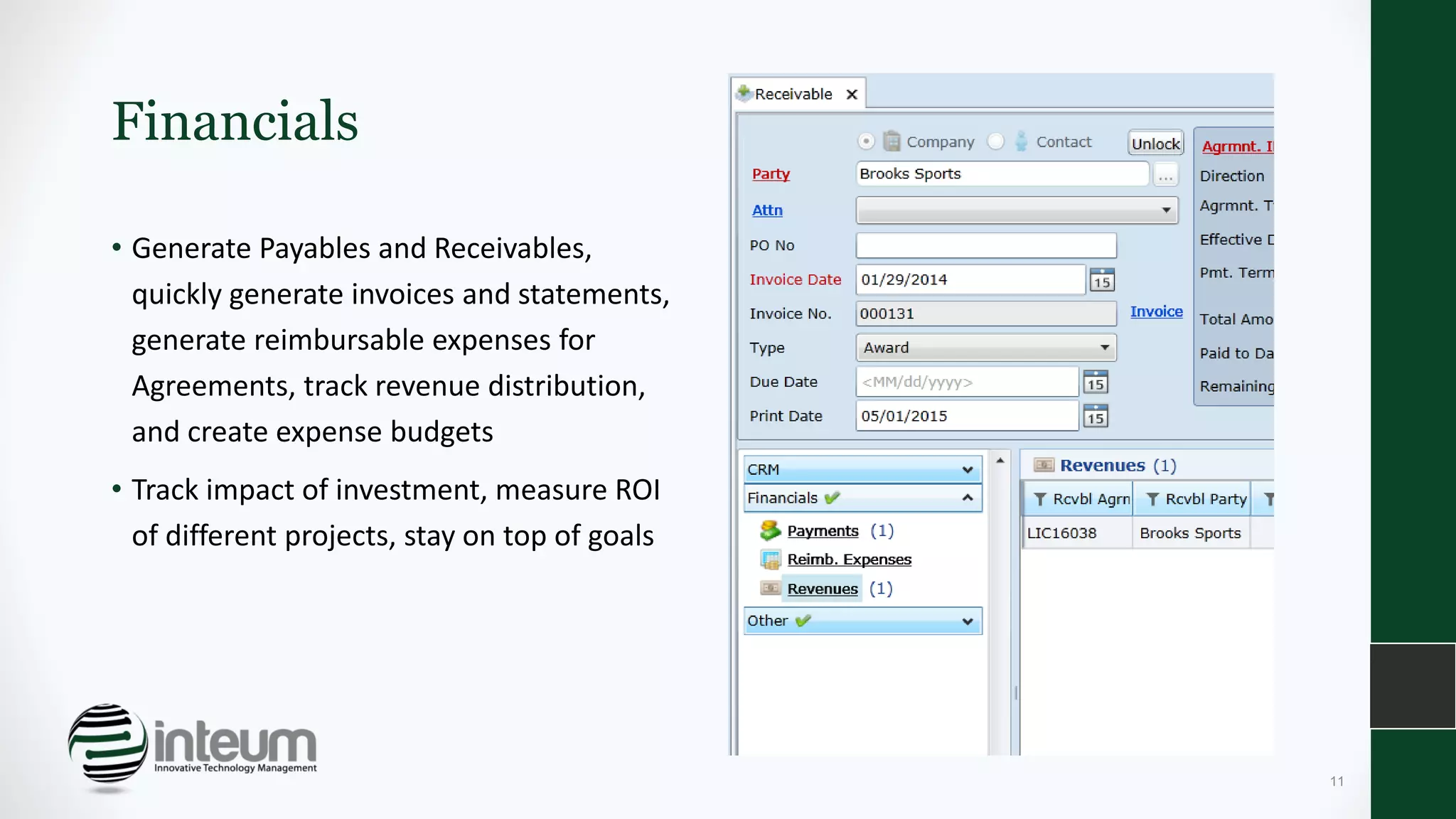Viewport: 1456px width, 819px height.
Task: Filter the Rcvbl Agrn column
Action: point(1039,500)
